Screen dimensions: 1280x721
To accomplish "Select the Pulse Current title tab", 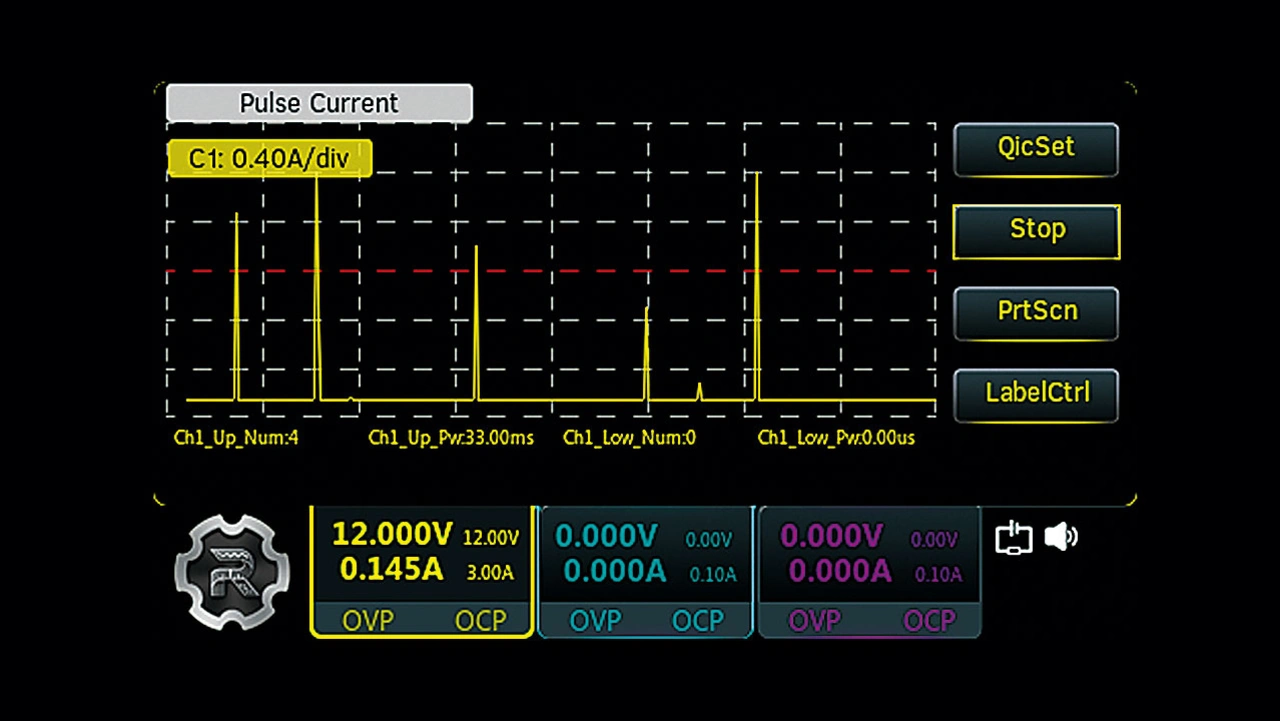I will pos(319,103).
